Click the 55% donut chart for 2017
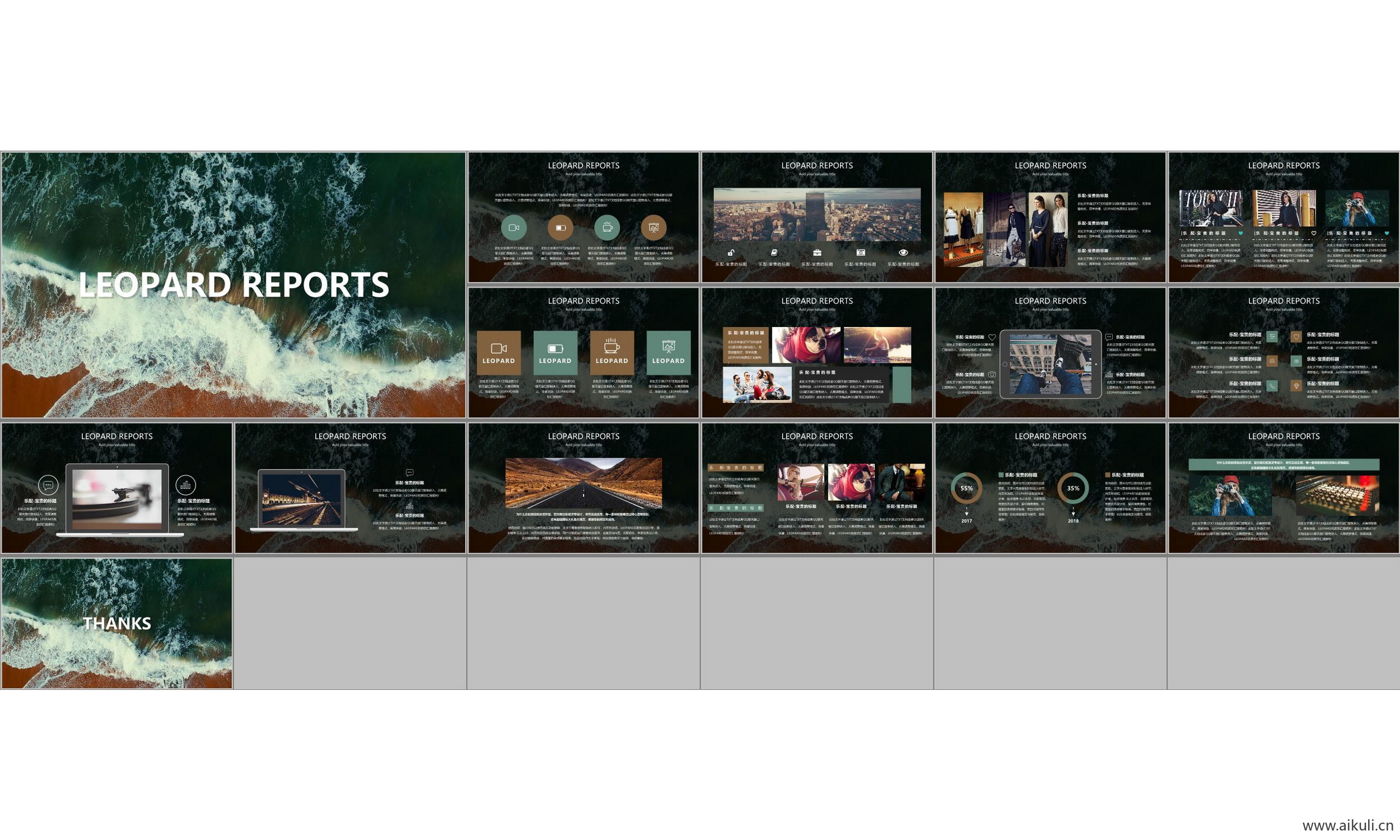 click(966, 488)
